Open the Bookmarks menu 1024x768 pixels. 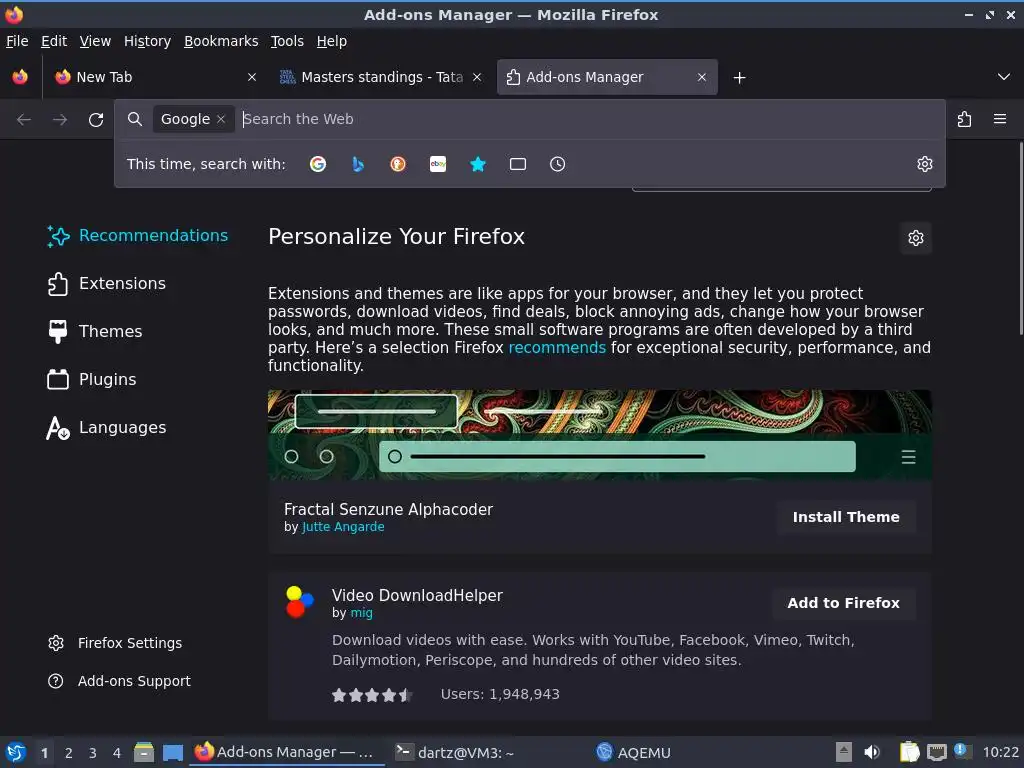tap(221, 41)
